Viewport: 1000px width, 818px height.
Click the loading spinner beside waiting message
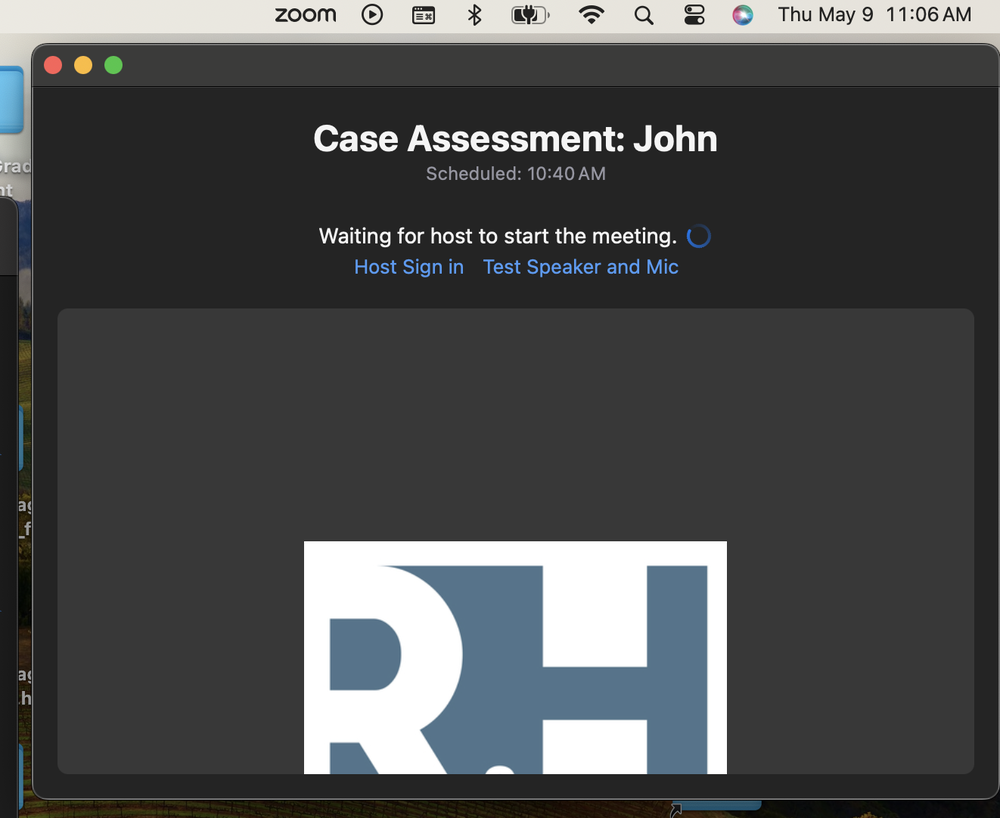699,237
